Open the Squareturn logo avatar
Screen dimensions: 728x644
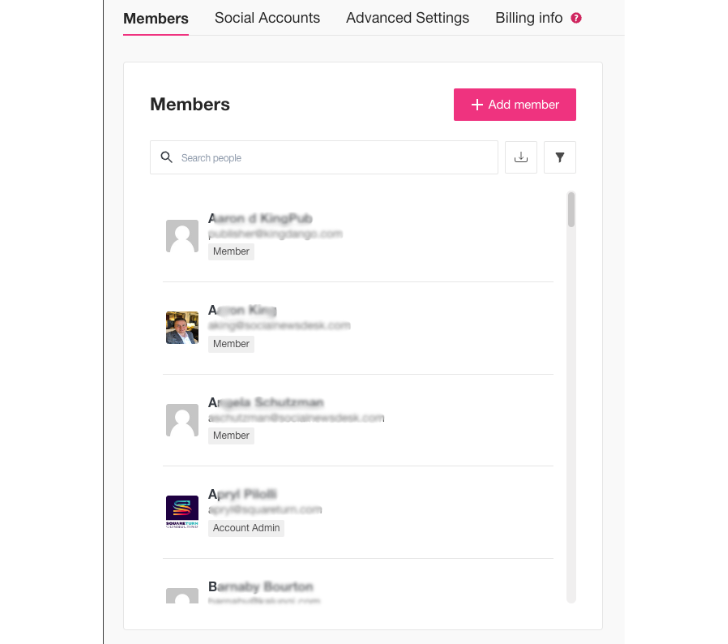(182, 512)
